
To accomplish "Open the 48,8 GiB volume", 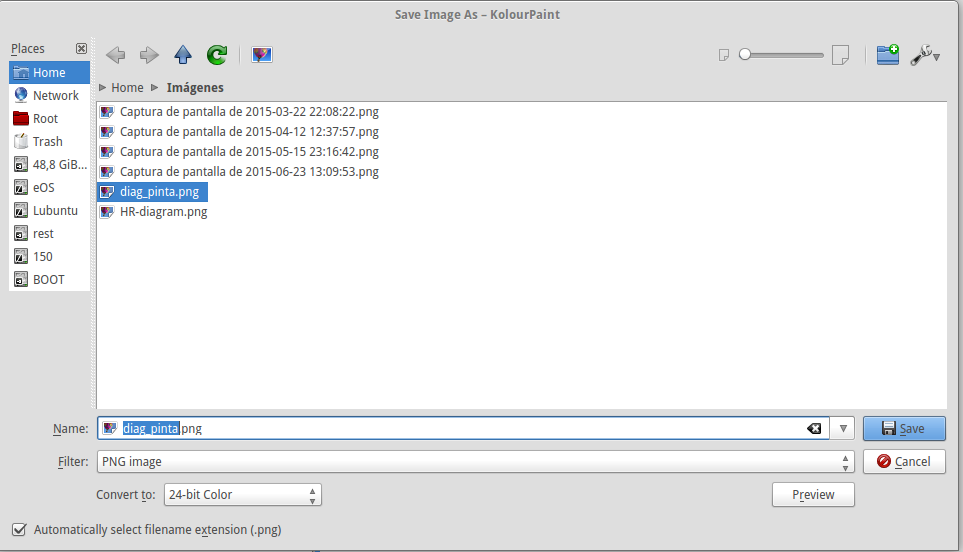I will pos(49,165).
